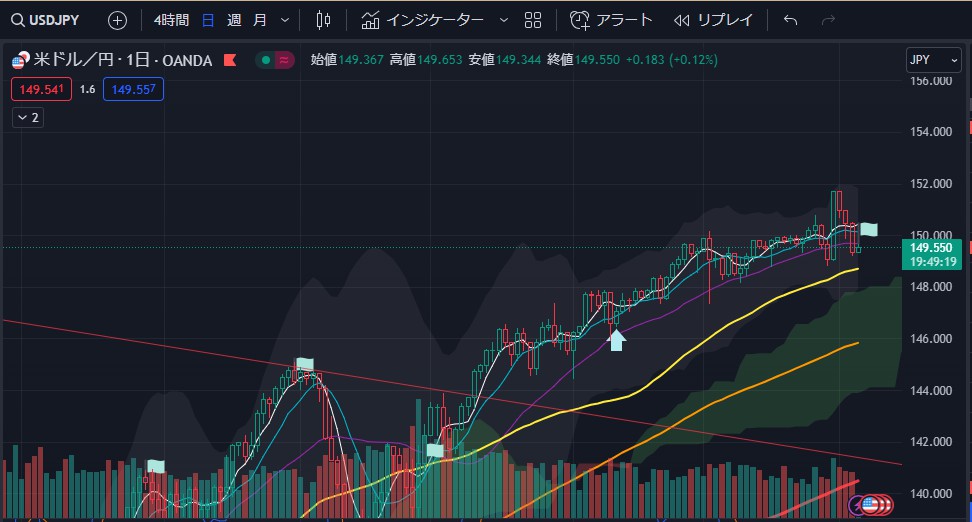
Task: Toggle the green market status dot
Action: [266, 60]
